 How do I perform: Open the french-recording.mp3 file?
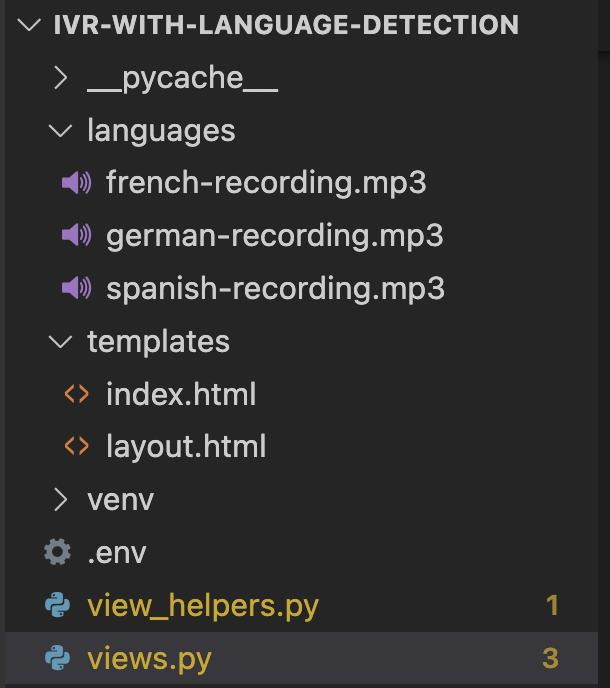[x=266, y=183]
